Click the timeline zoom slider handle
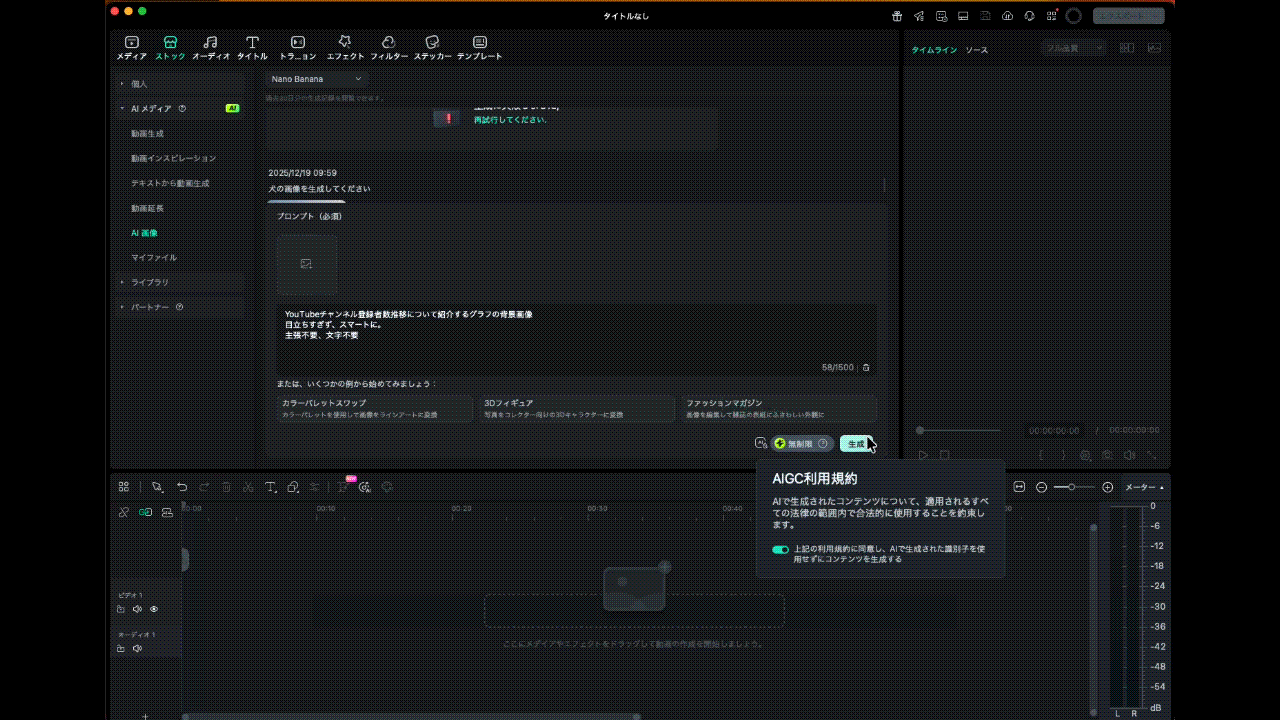Viewport: 1280px width, 720px height. click(1072, 487)
